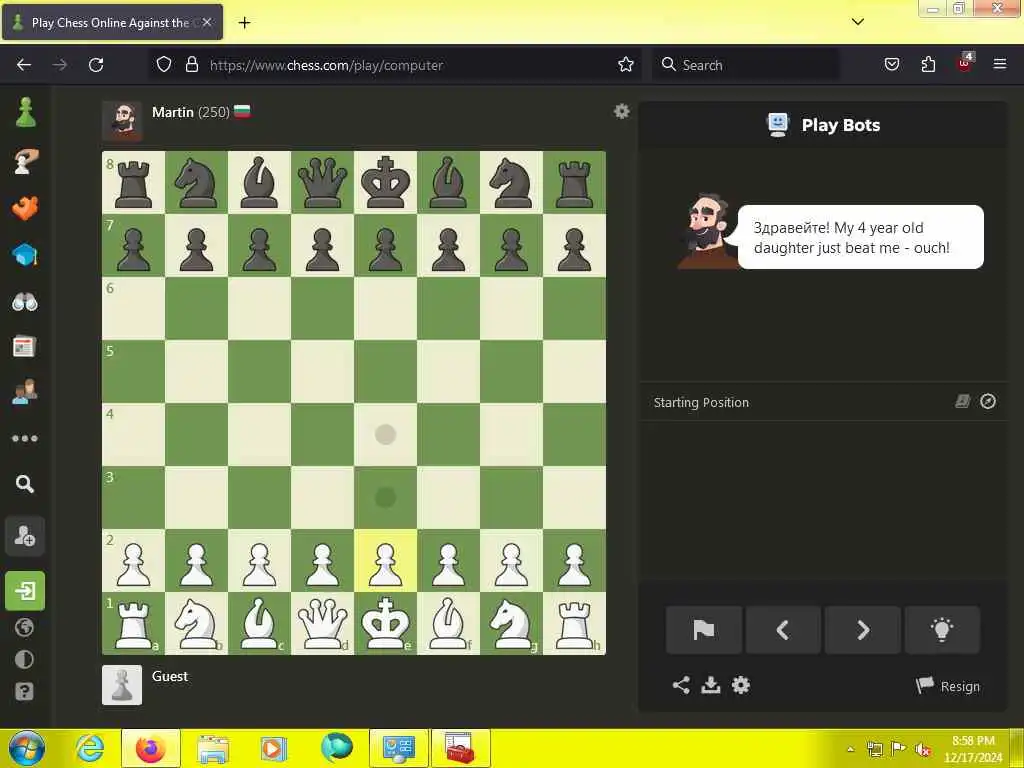Open the extensions puzzle icon
This screenshot has width=1024, height=768.
point(928,65)
